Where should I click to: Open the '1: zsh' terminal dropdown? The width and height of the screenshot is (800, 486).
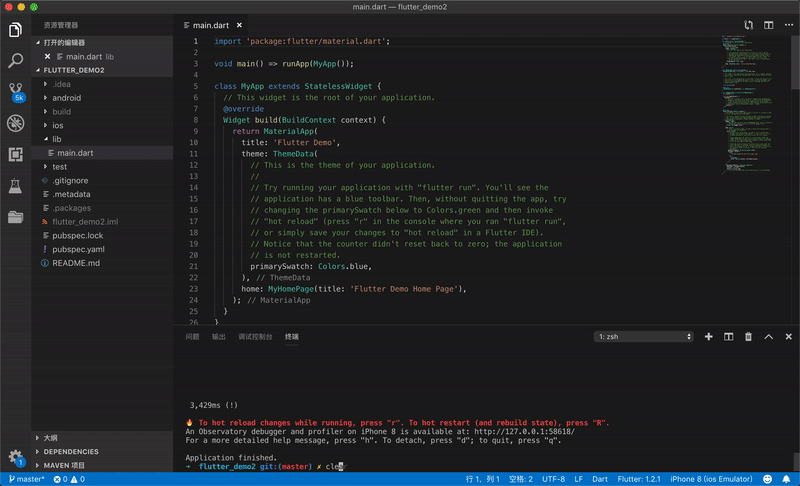pos(643,337)
